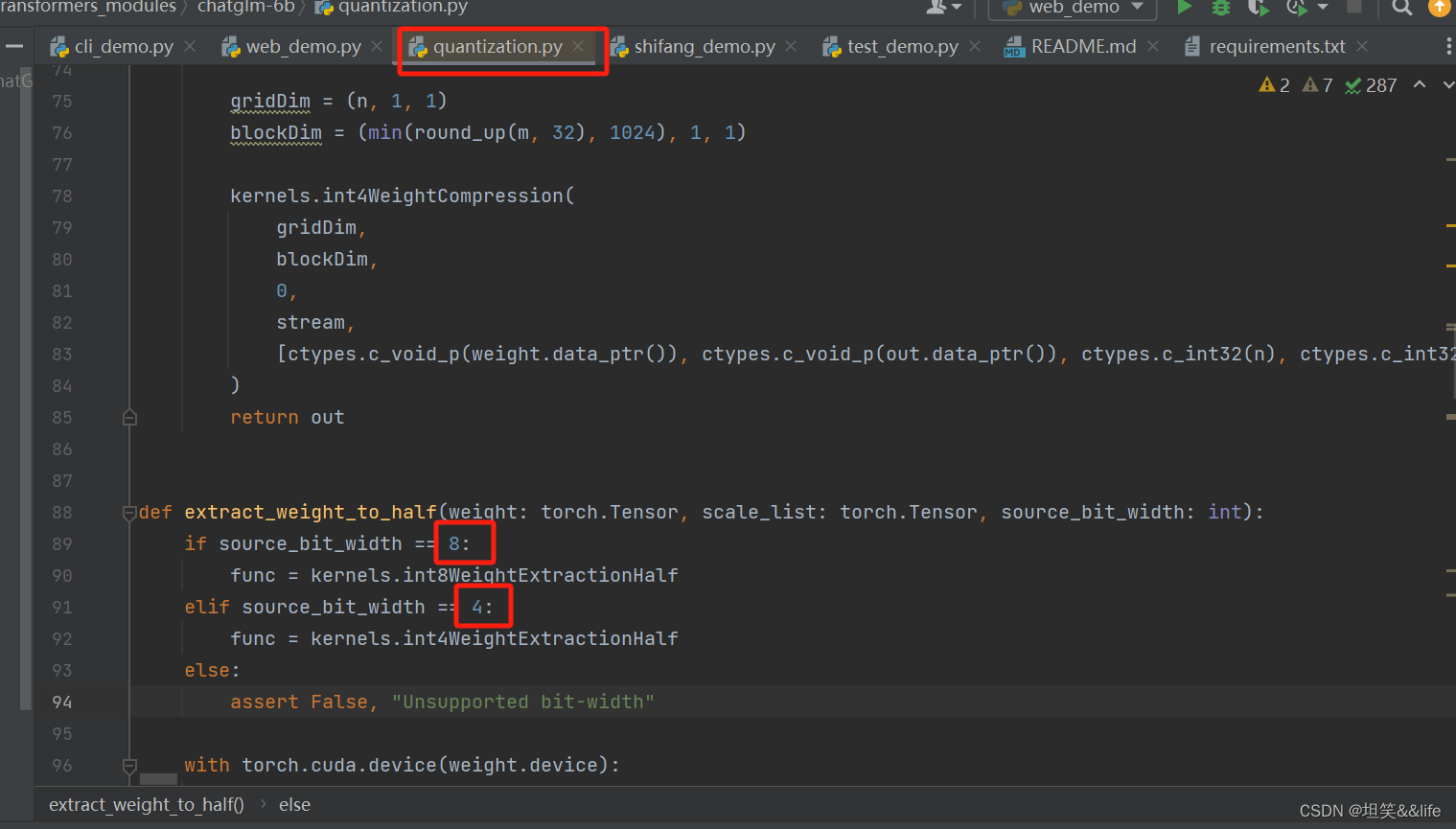Viewport: 1456px width, 829px height.
Task: Click the profiler run icon
Action: 1296,7
